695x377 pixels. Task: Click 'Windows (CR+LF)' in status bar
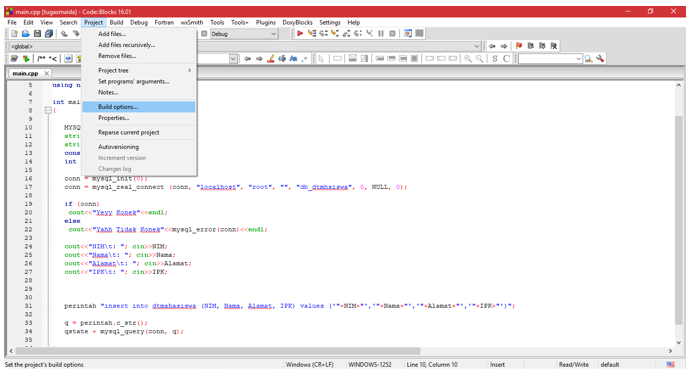pos(309,365)
